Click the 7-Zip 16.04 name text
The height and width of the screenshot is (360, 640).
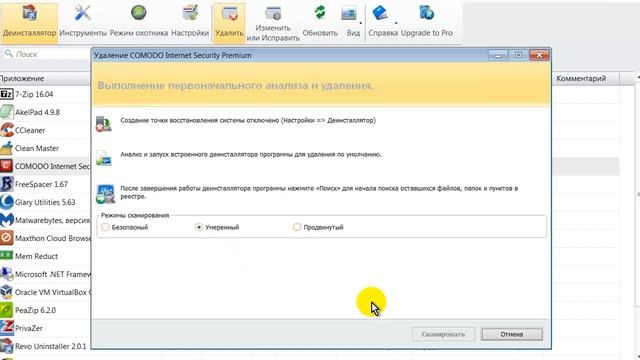click(34, 94)
